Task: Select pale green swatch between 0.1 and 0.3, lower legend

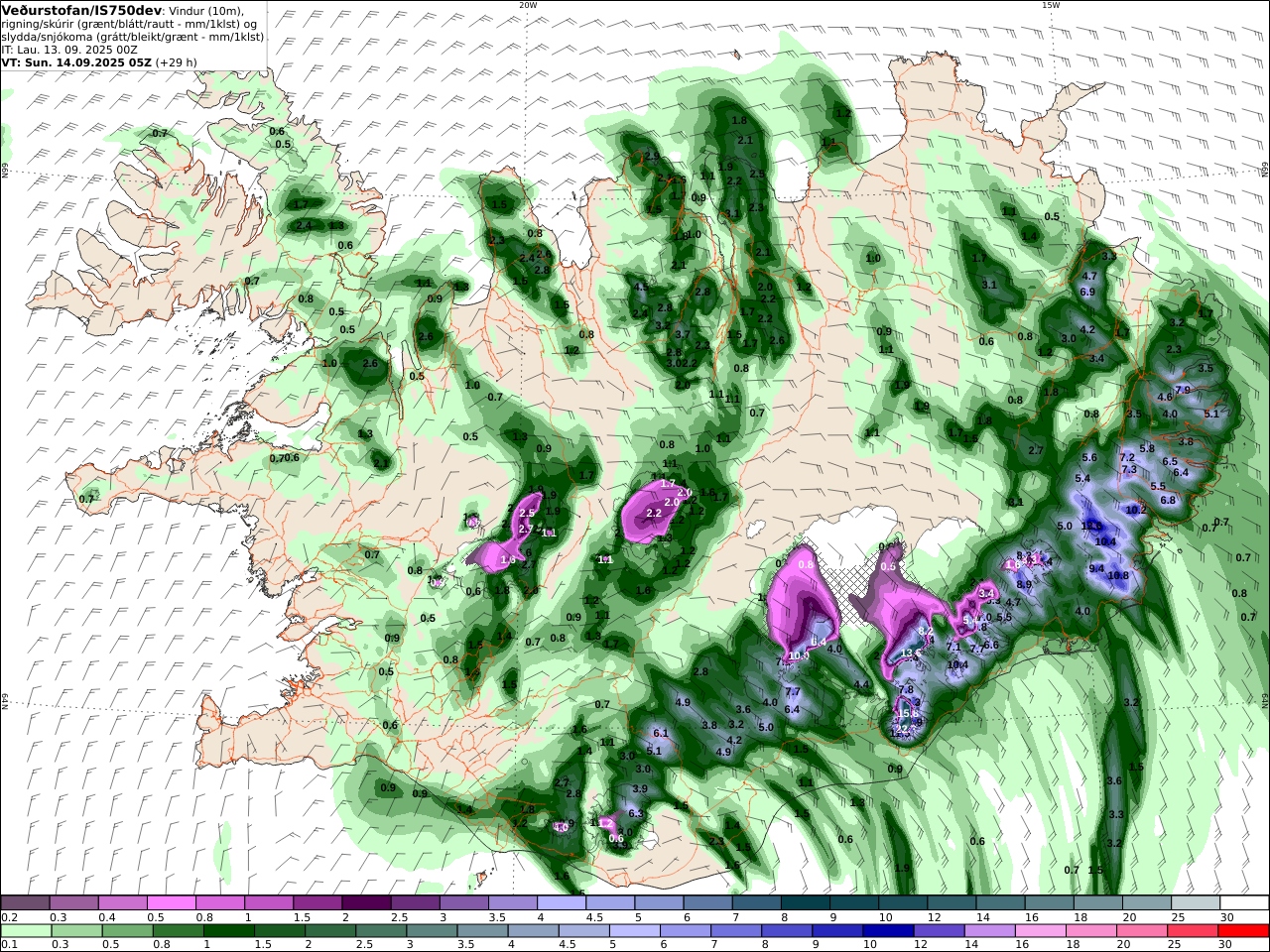Action: pyautogui.click(x=29, y=931)
